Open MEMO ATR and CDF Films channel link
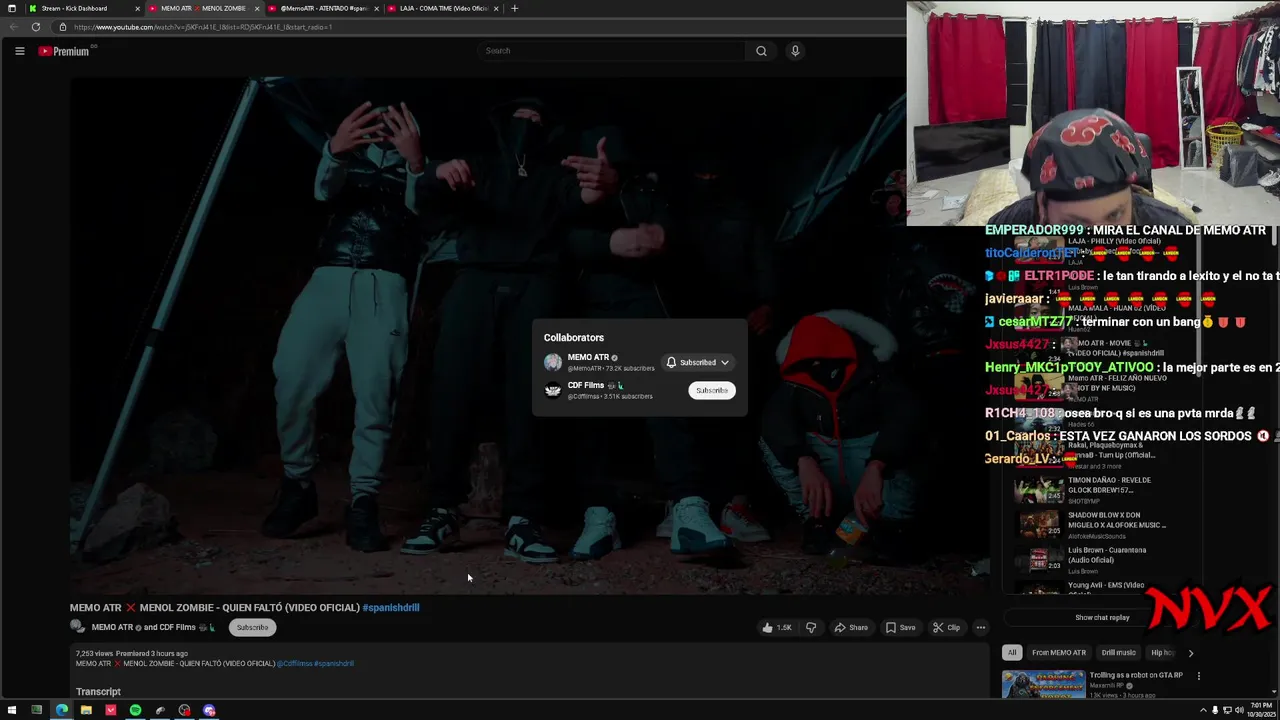The width and height of the screenshot is (1280, 720). pos(155,627)
